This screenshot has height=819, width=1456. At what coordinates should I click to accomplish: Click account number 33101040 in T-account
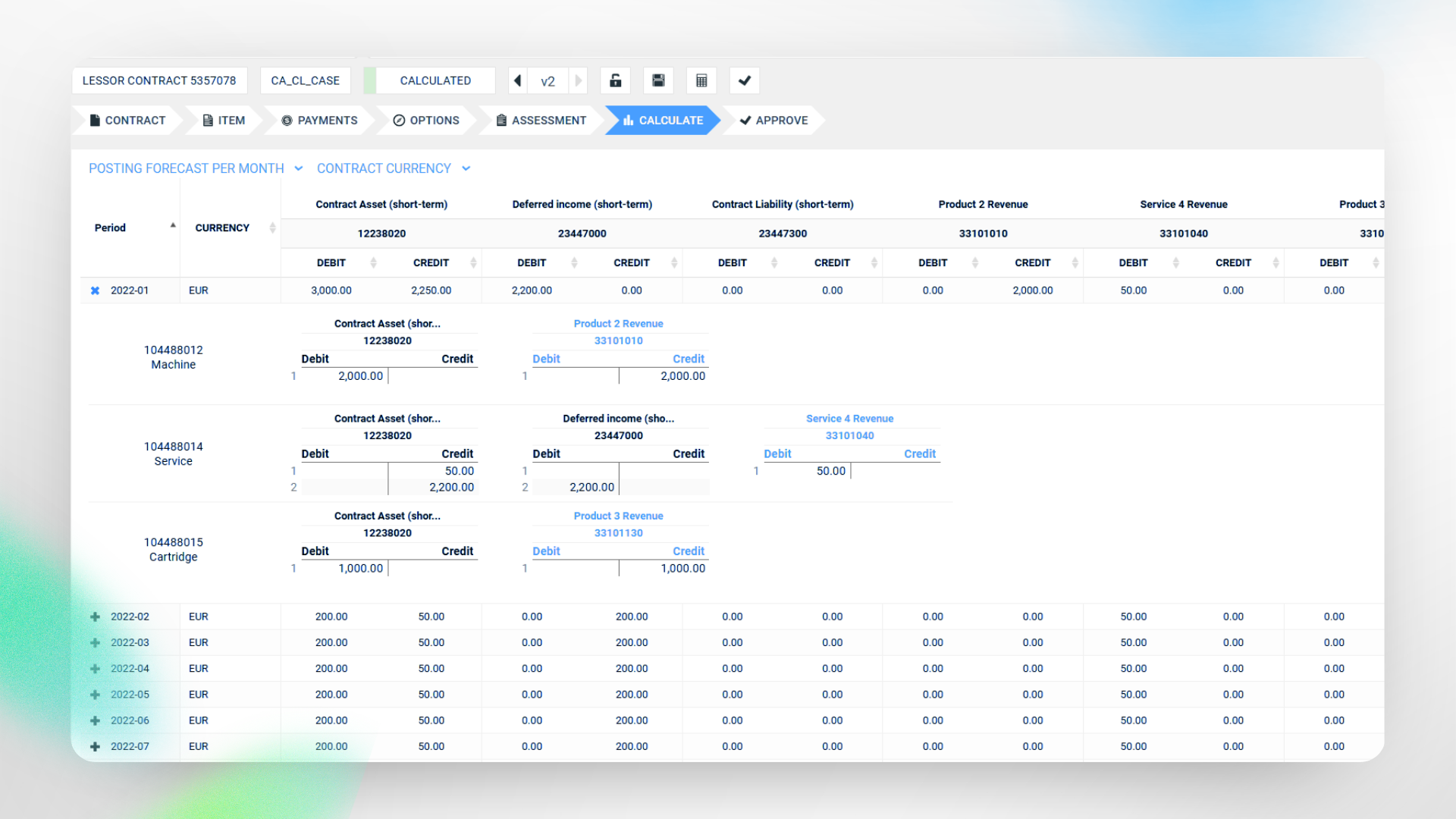point(849,435)
